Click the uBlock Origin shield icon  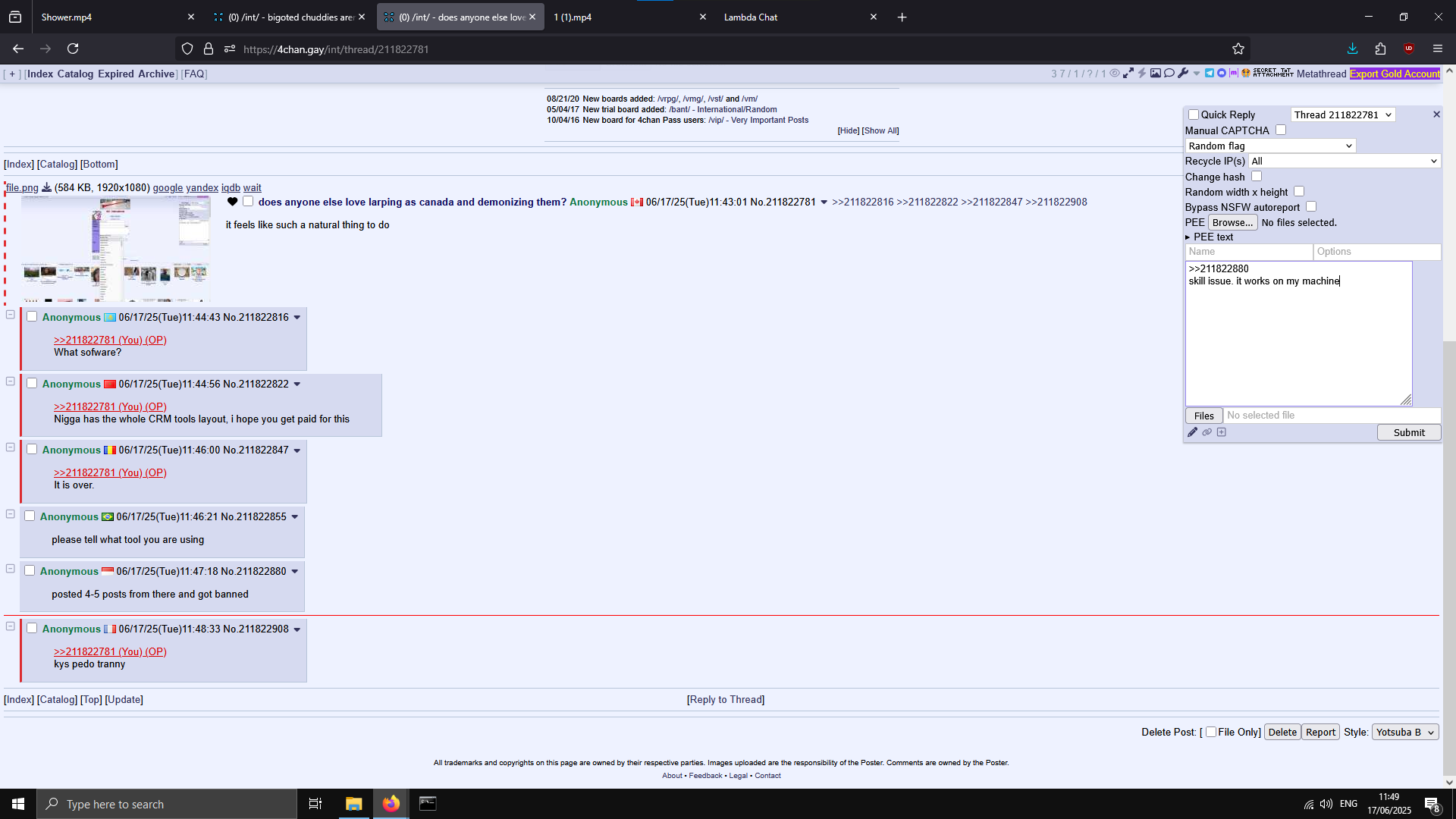(x=1409, y=49)
